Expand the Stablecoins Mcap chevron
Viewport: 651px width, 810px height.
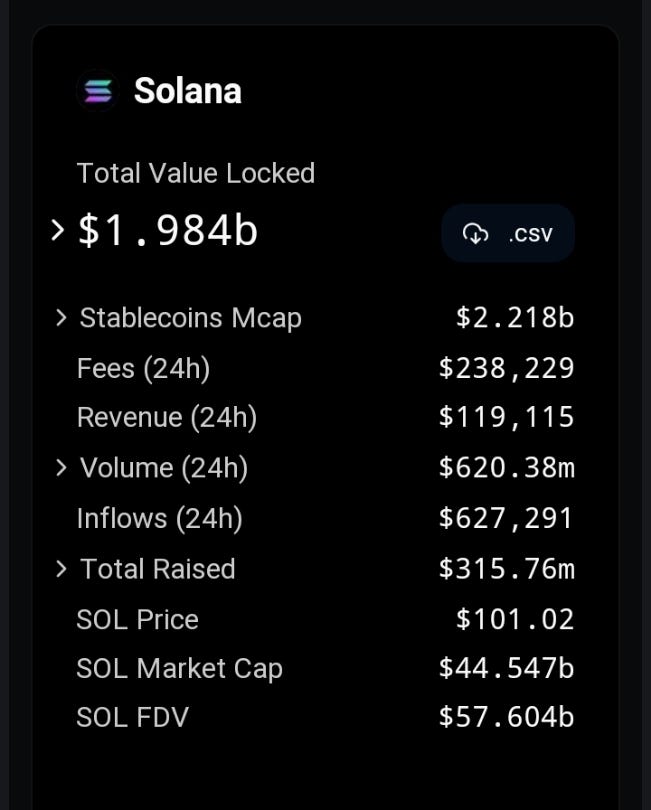[x=61, y=318]
